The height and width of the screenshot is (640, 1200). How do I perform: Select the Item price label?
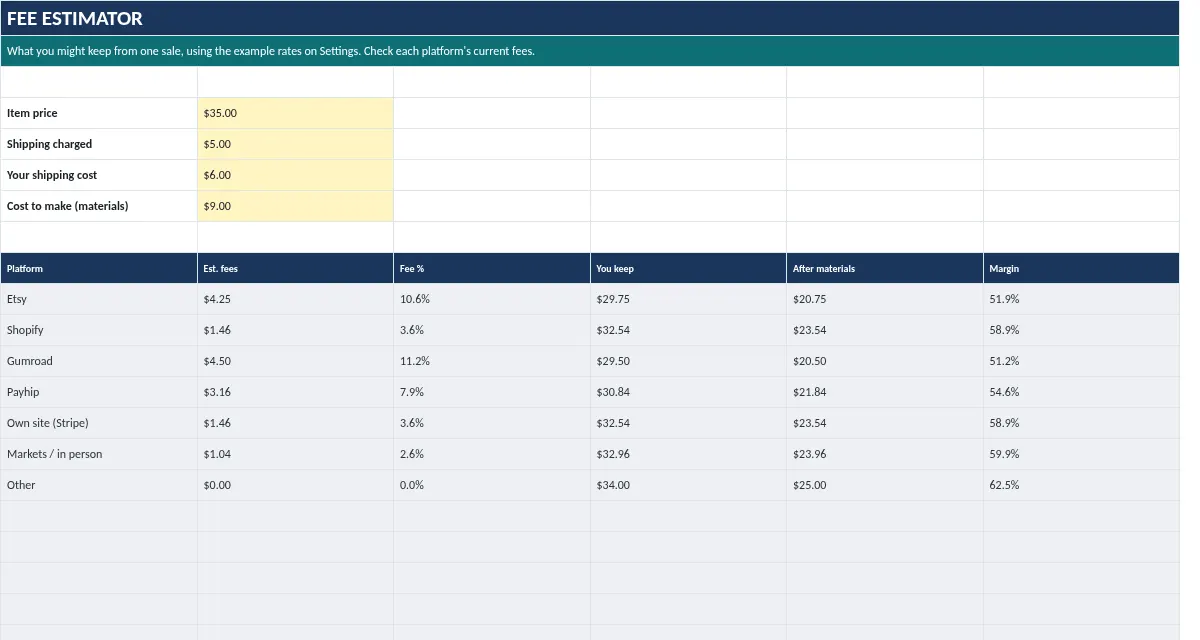point(99,113)
